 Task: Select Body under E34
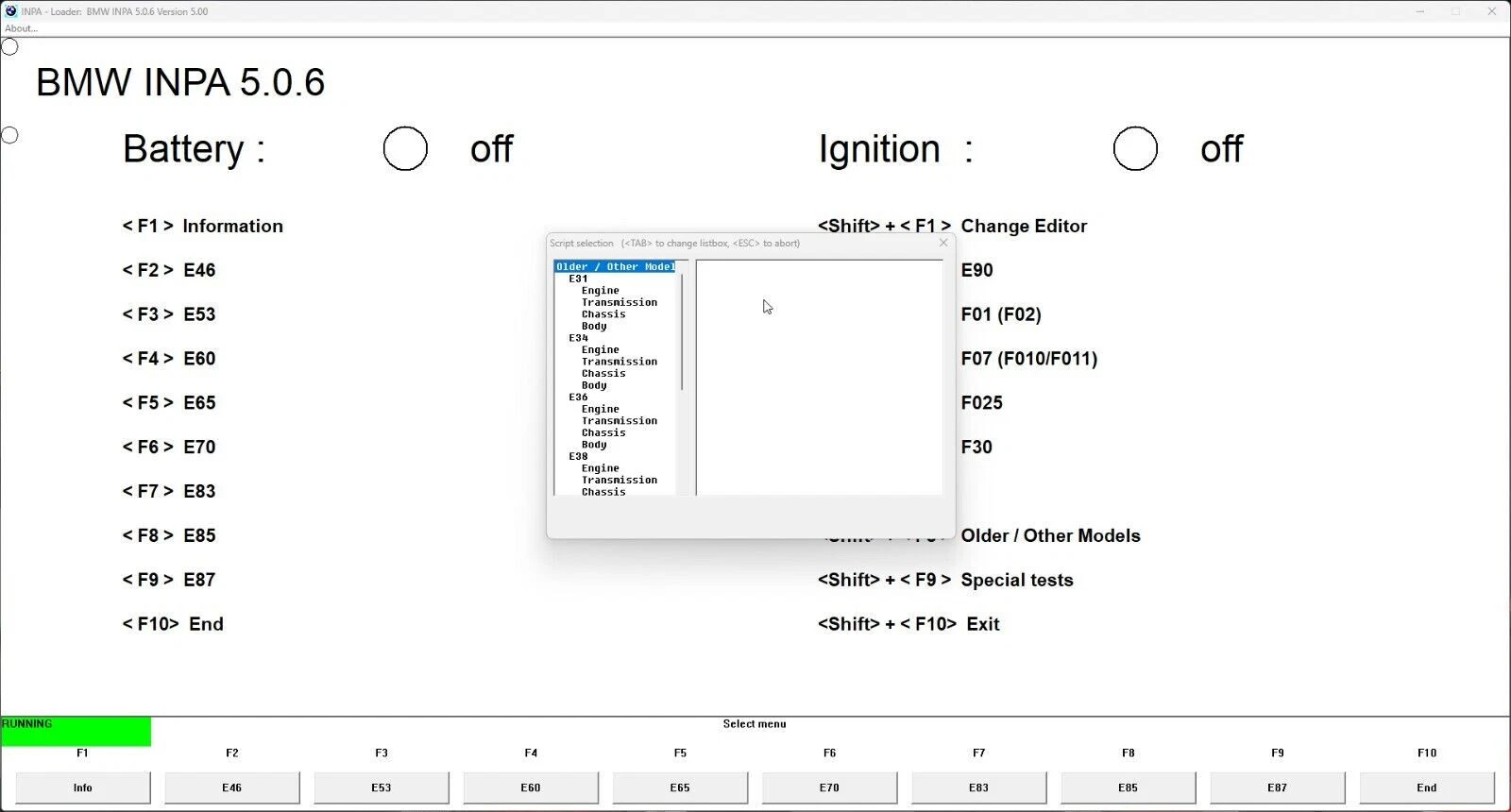[594, 385]
